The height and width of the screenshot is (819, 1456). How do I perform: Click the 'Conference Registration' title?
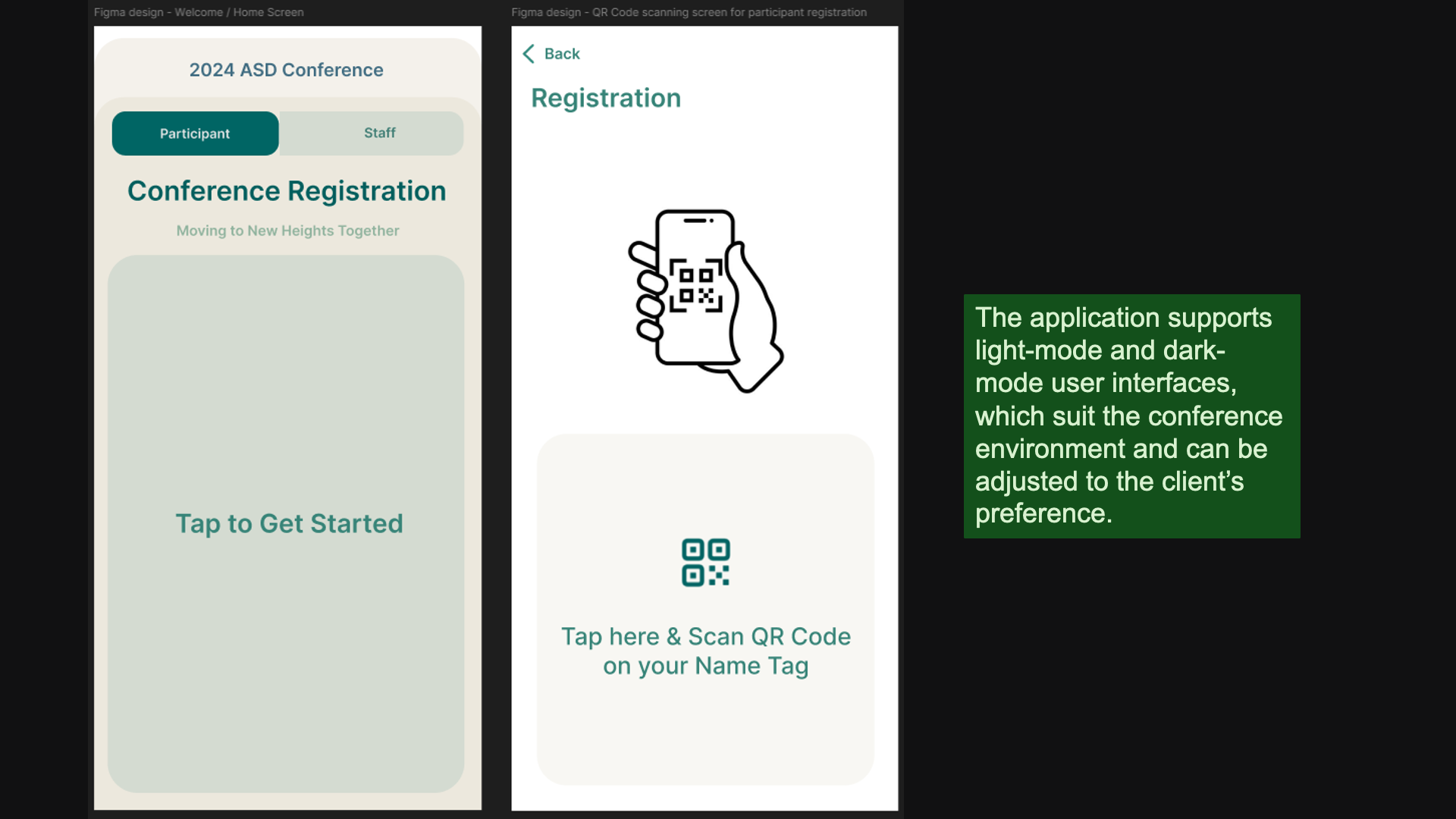[287, 191]
